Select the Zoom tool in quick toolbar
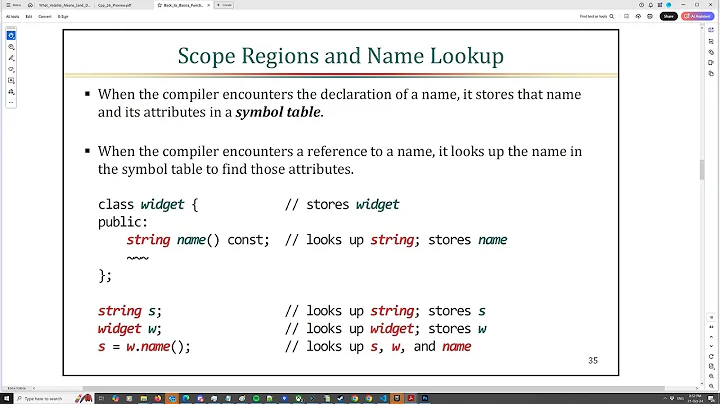The height and width of the screenshot is (404, 720). [11, 47]
